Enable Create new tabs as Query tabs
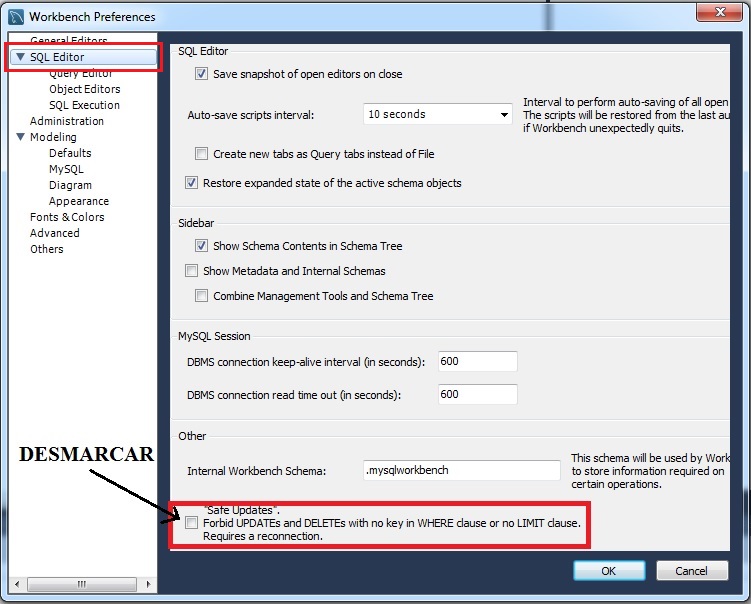The height and width of the screenshot is (604, 751). click(x=202, y=154)
